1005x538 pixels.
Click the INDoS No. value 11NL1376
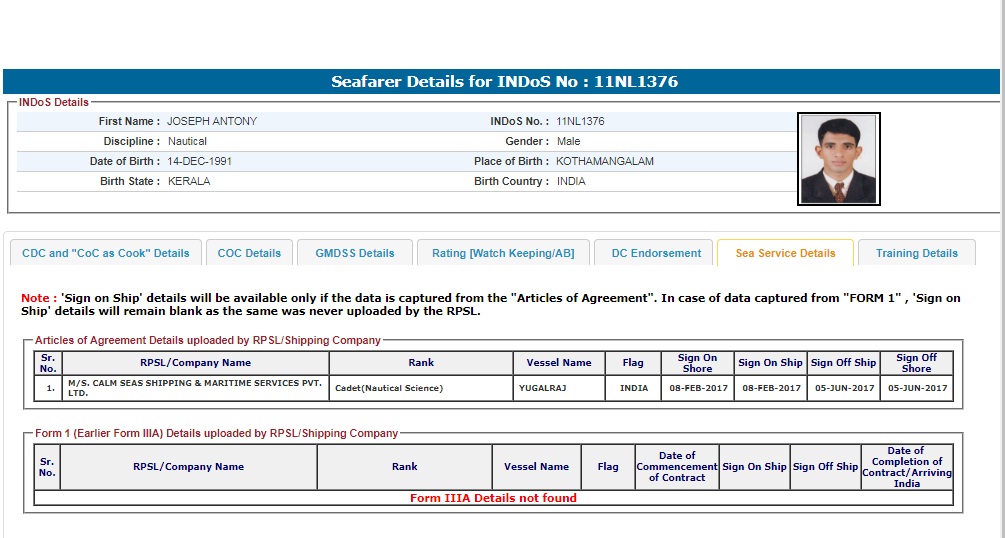580,121
